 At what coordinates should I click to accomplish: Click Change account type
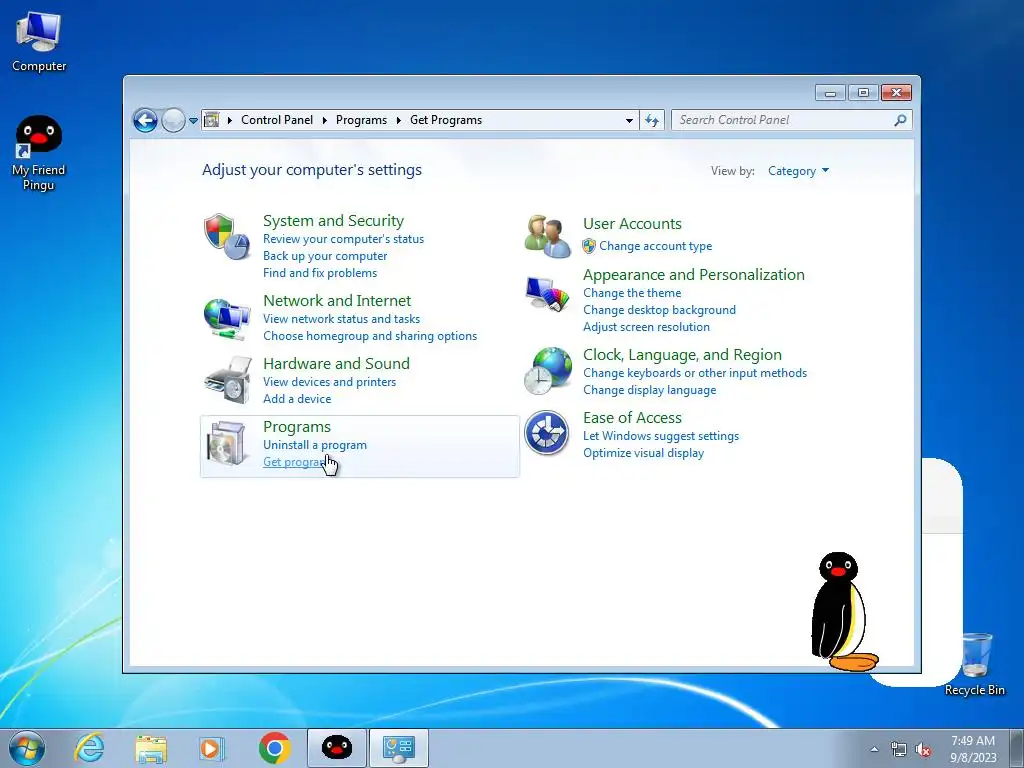click(x=656, y=246)
